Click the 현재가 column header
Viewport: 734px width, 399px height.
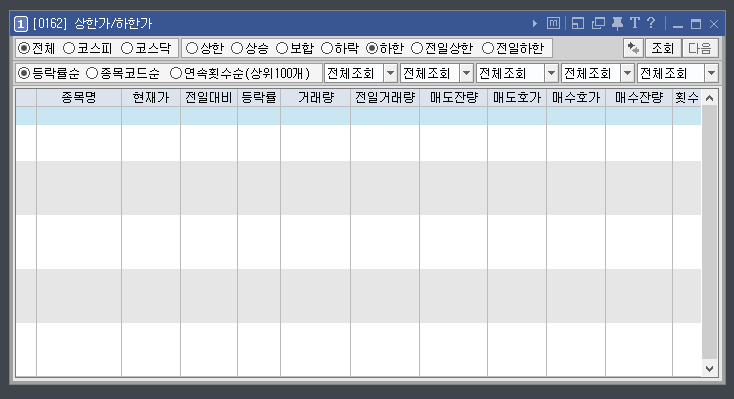point(151,97)
